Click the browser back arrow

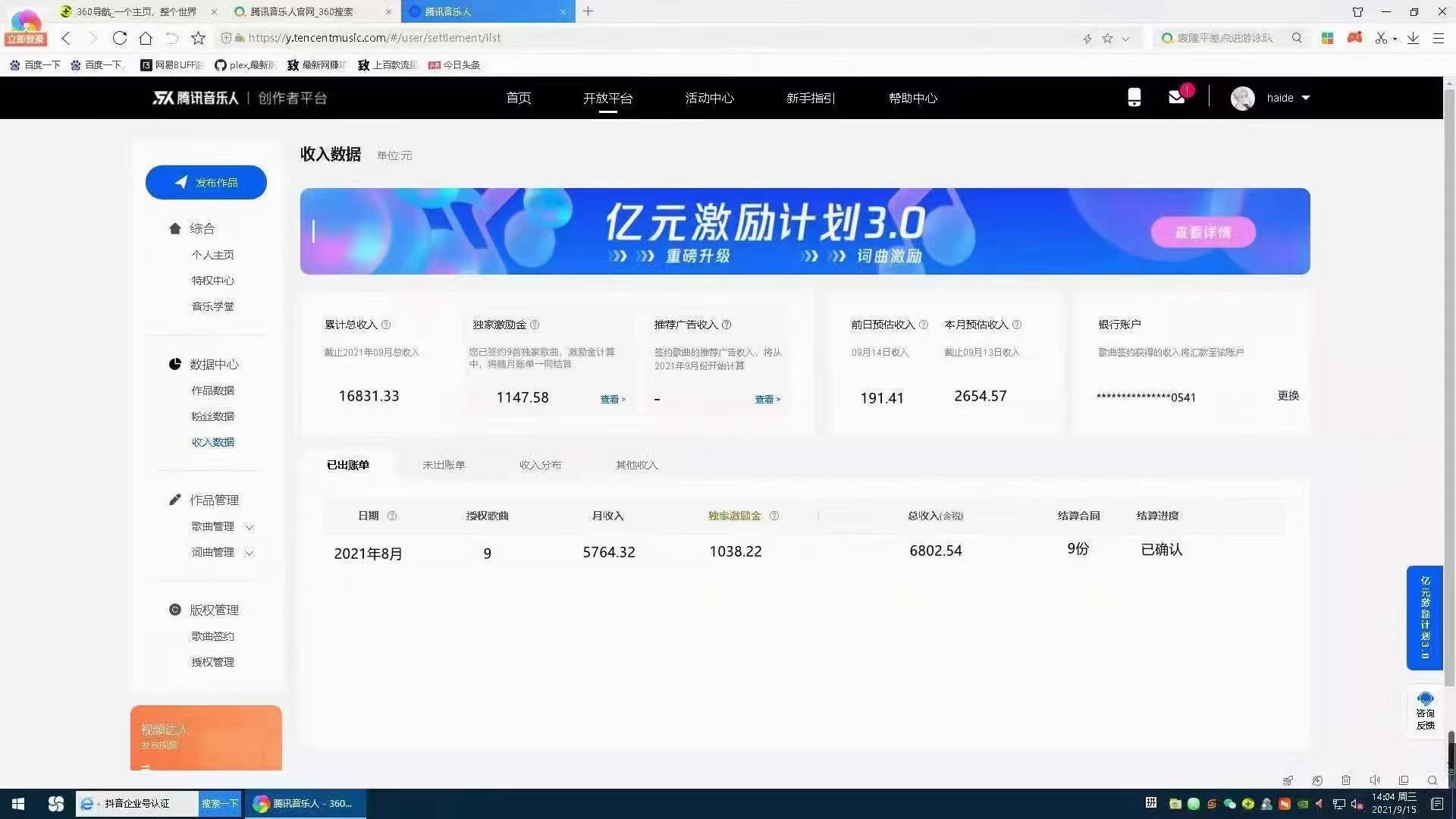coord(66,38)
